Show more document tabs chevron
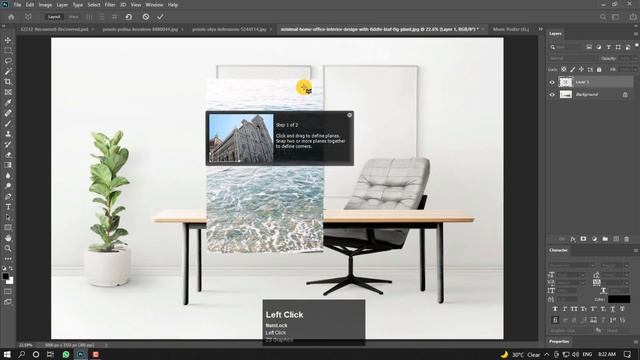The width and height of the screenshot is (640, 360). [x=540, y=29]
